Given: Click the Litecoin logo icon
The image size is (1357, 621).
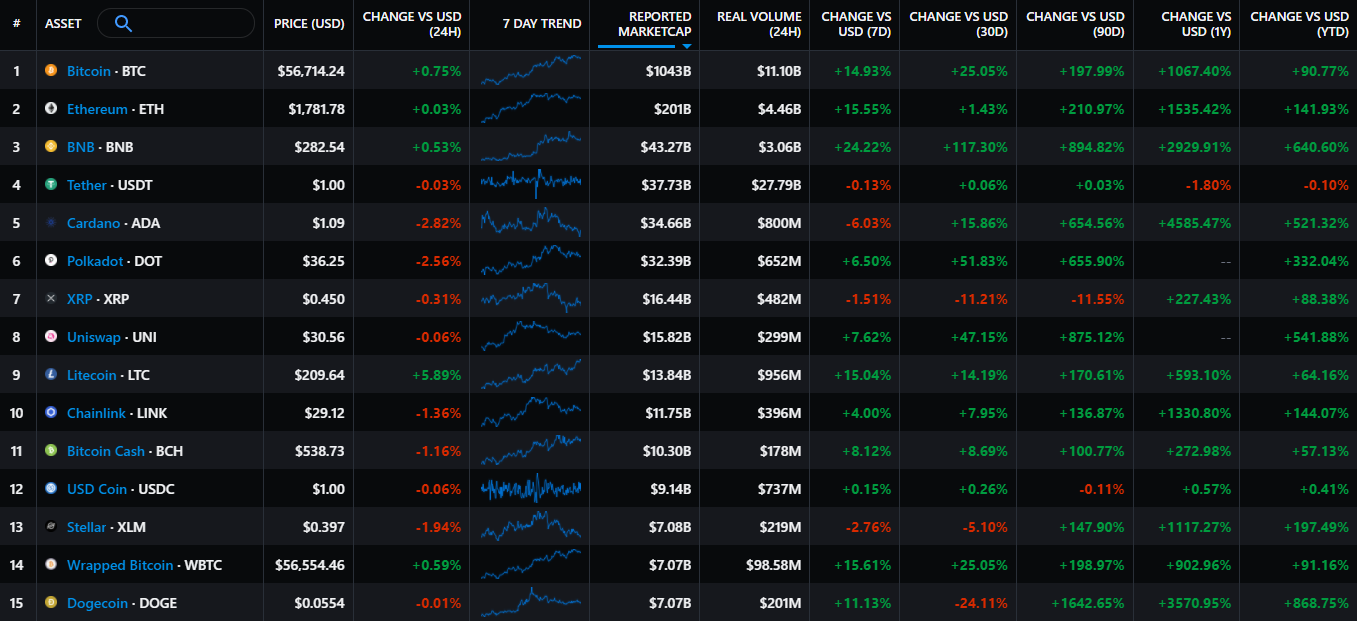Looking at the screenshot, I should click(x=51, y=375).
